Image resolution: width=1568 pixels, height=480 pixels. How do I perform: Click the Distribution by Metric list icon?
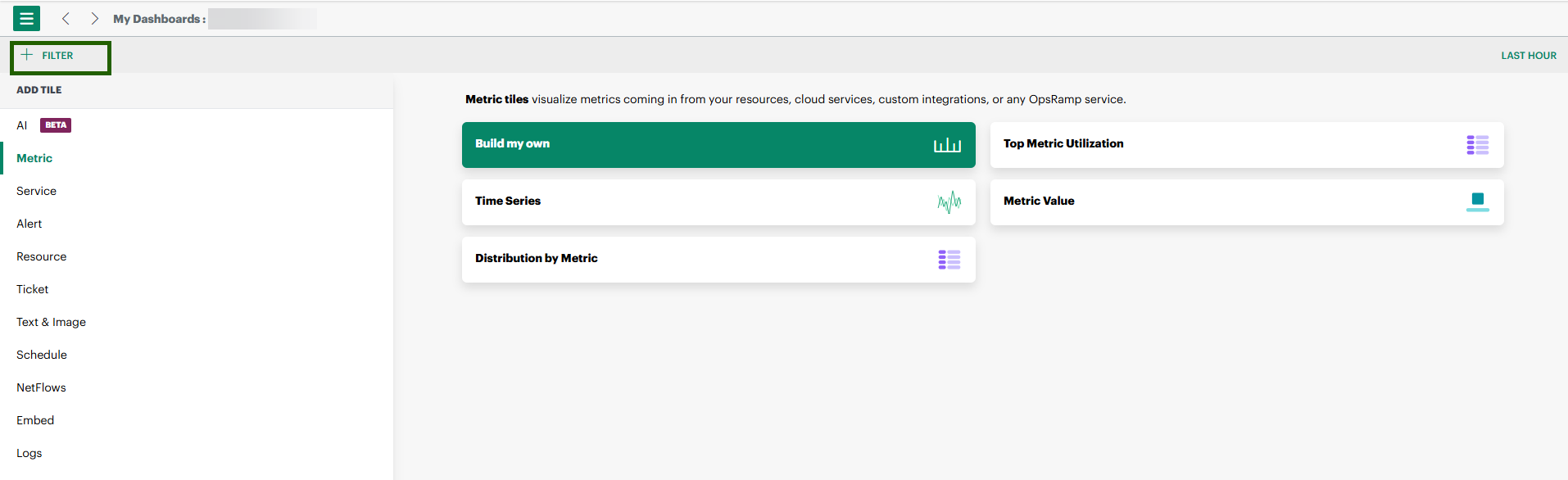point(949,260)
